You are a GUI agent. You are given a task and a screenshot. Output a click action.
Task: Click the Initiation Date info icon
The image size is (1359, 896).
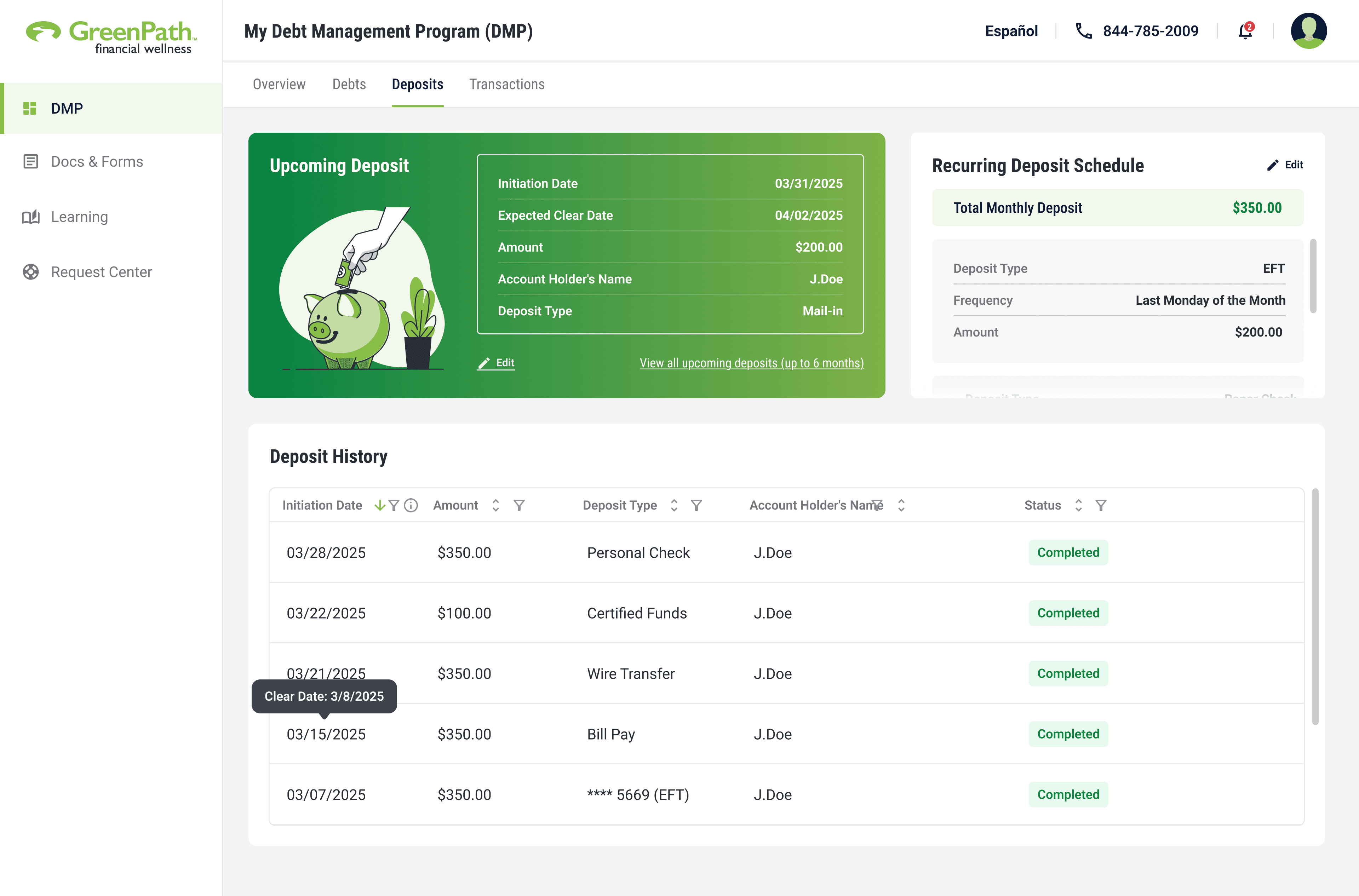411,505
